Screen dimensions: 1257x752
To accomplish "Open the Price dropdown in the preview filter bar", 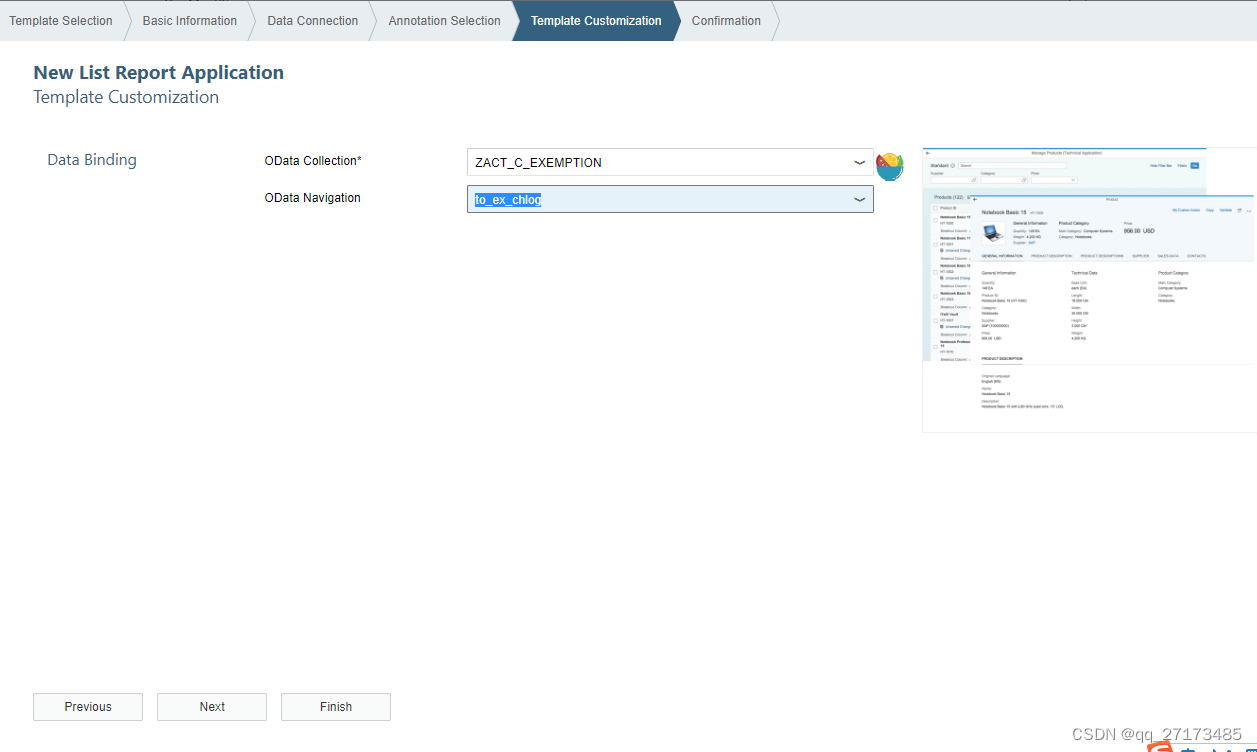I will tap(1072, 180).
